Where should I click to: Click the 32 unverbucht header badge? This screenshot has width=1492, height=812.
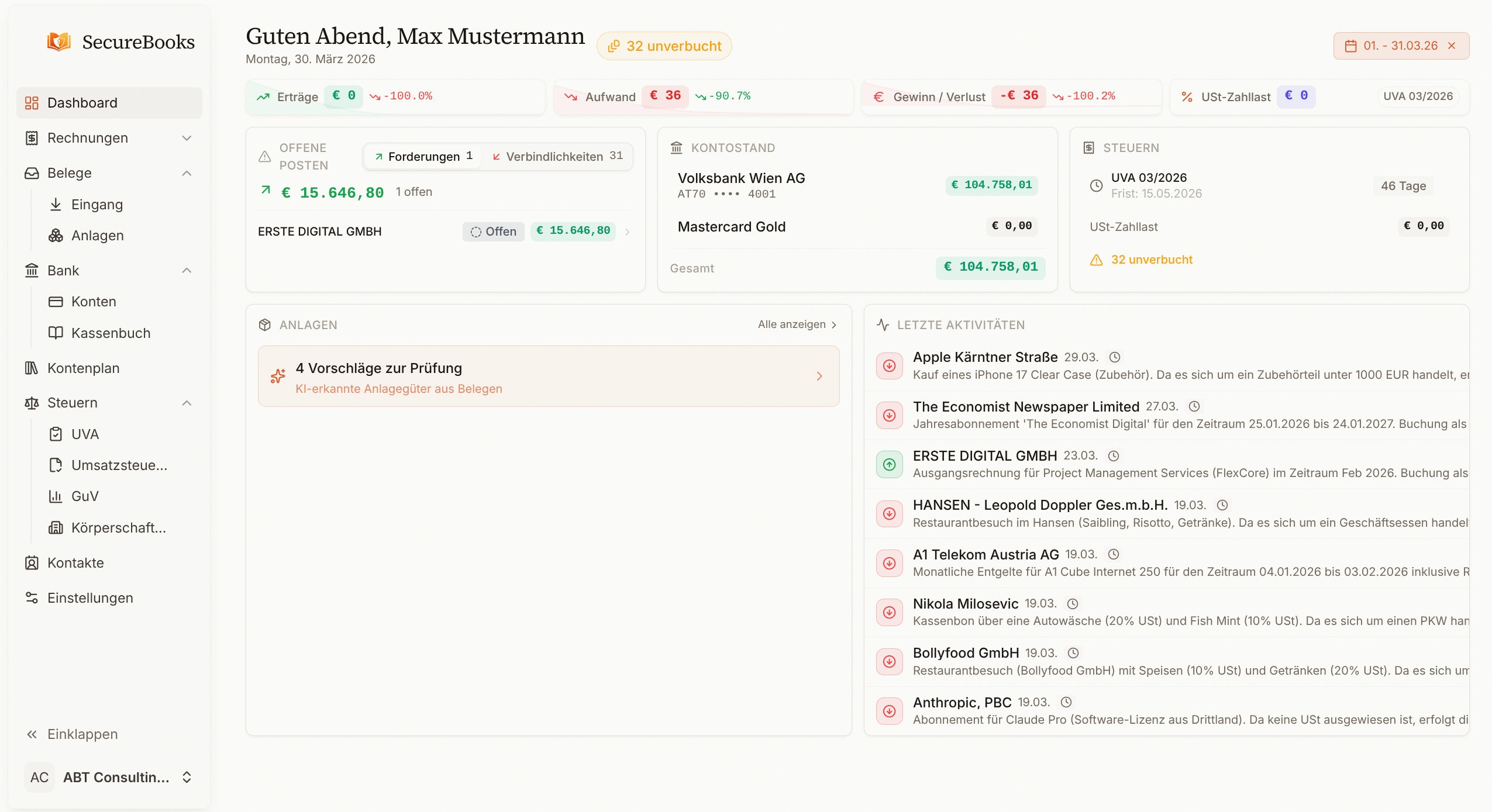pos(664,46)
